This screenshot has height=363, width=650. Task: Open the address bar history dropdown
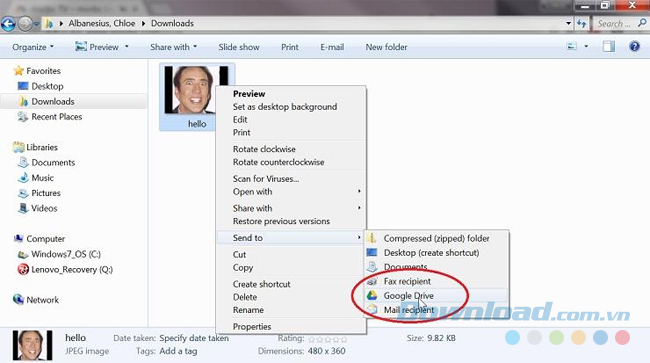568,24
